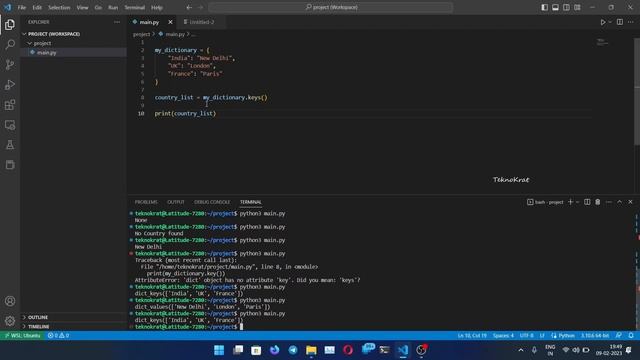
Task: Switch to DEBUG CONSOLE tab
Action: click(x=212, y=202)
